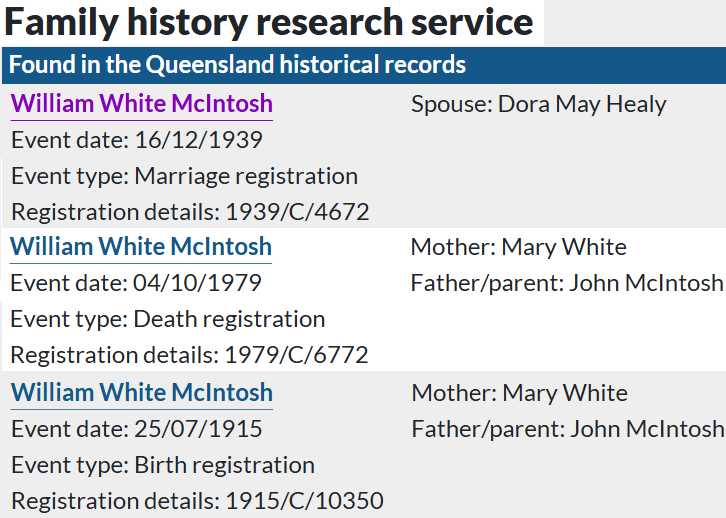Click the event date 16/12/1939
726x518 pixels.
(197, 140)
